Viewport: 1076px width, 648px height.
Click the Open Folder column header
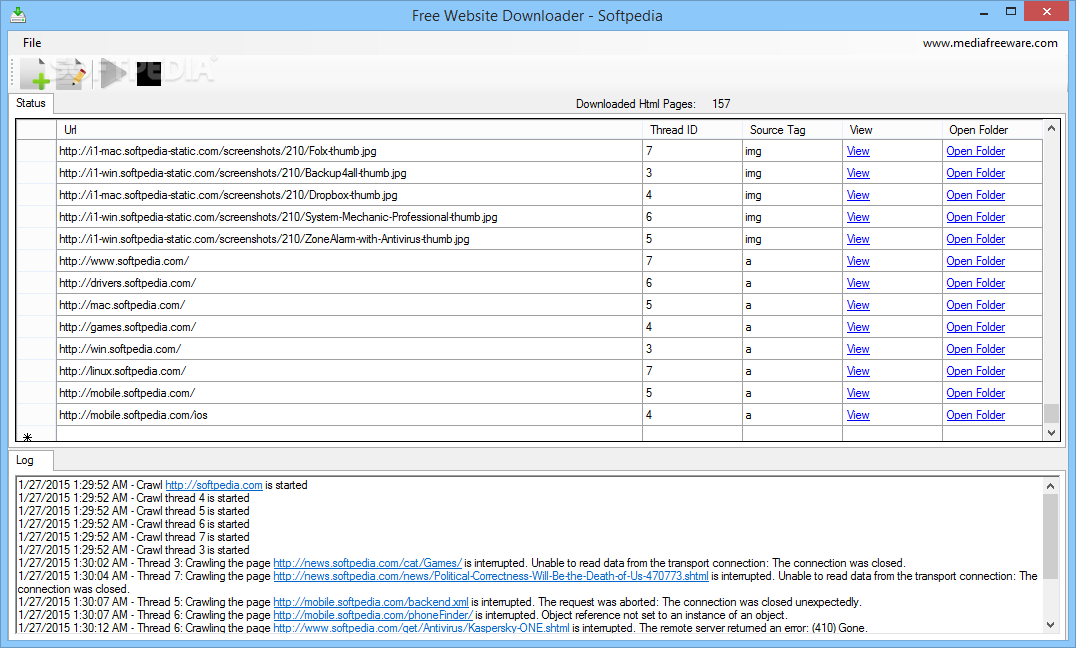click(x=992, y=130)
